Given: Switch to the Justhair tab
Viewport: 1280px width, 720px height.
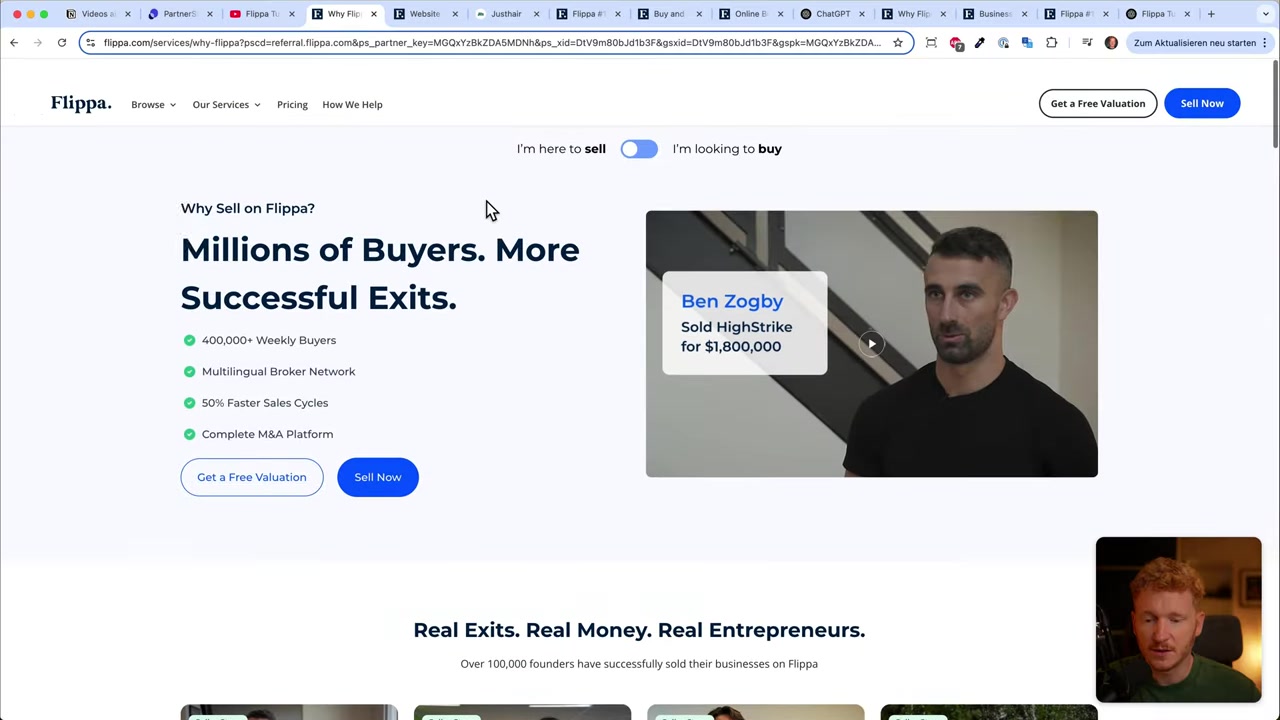Looking at the screenshot, I should [x=506, y=14].
